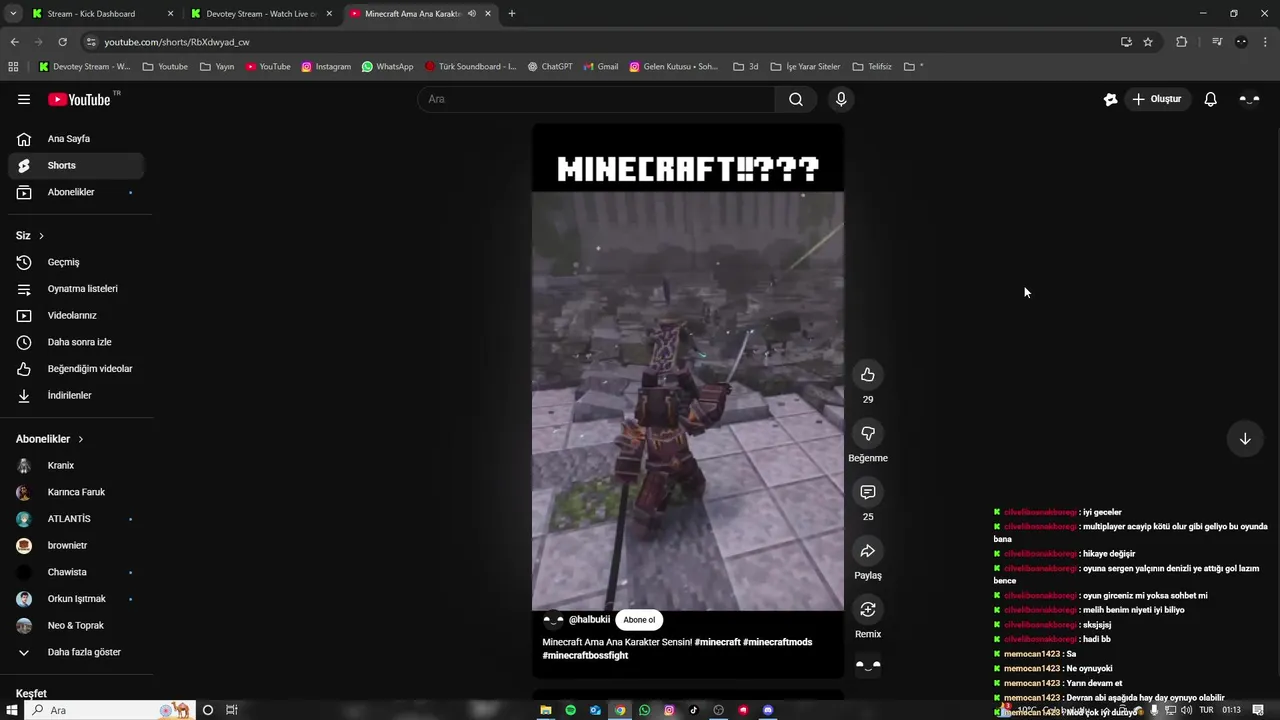This screenshot has width=1280, height=720.
Task: Click the YouTube Ara search field
Action: (597, 99)
